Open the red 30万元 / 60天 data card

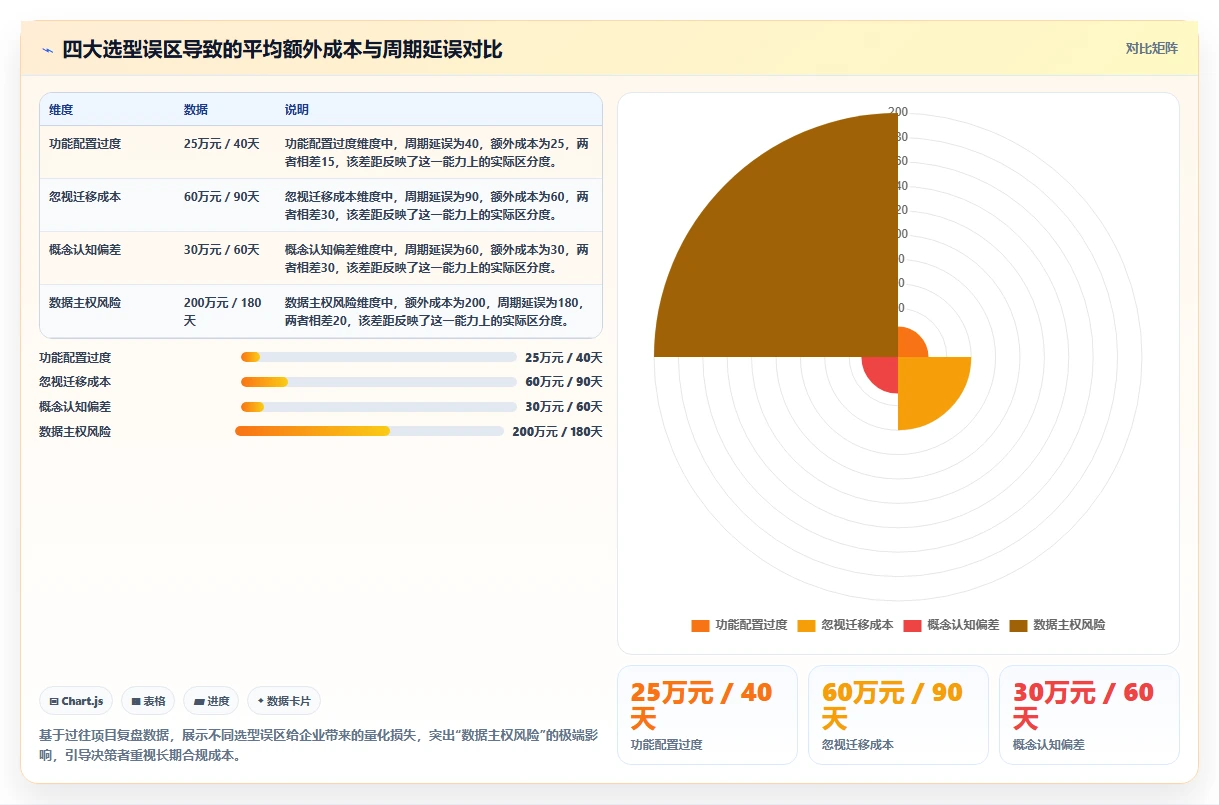coord(1089,715)
